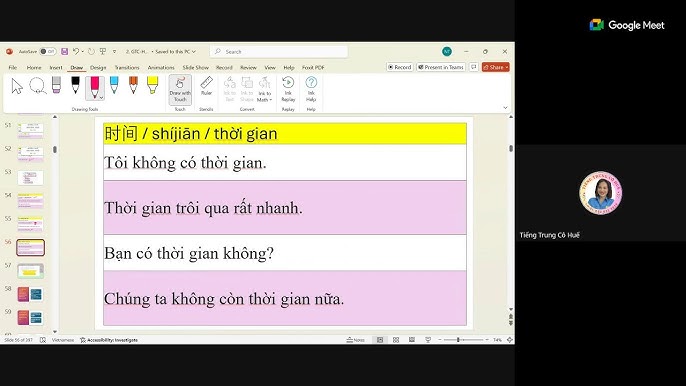Select the black pen
This screenshot has width=686, height=386.
pyautogui.click(x=75, y=85)
